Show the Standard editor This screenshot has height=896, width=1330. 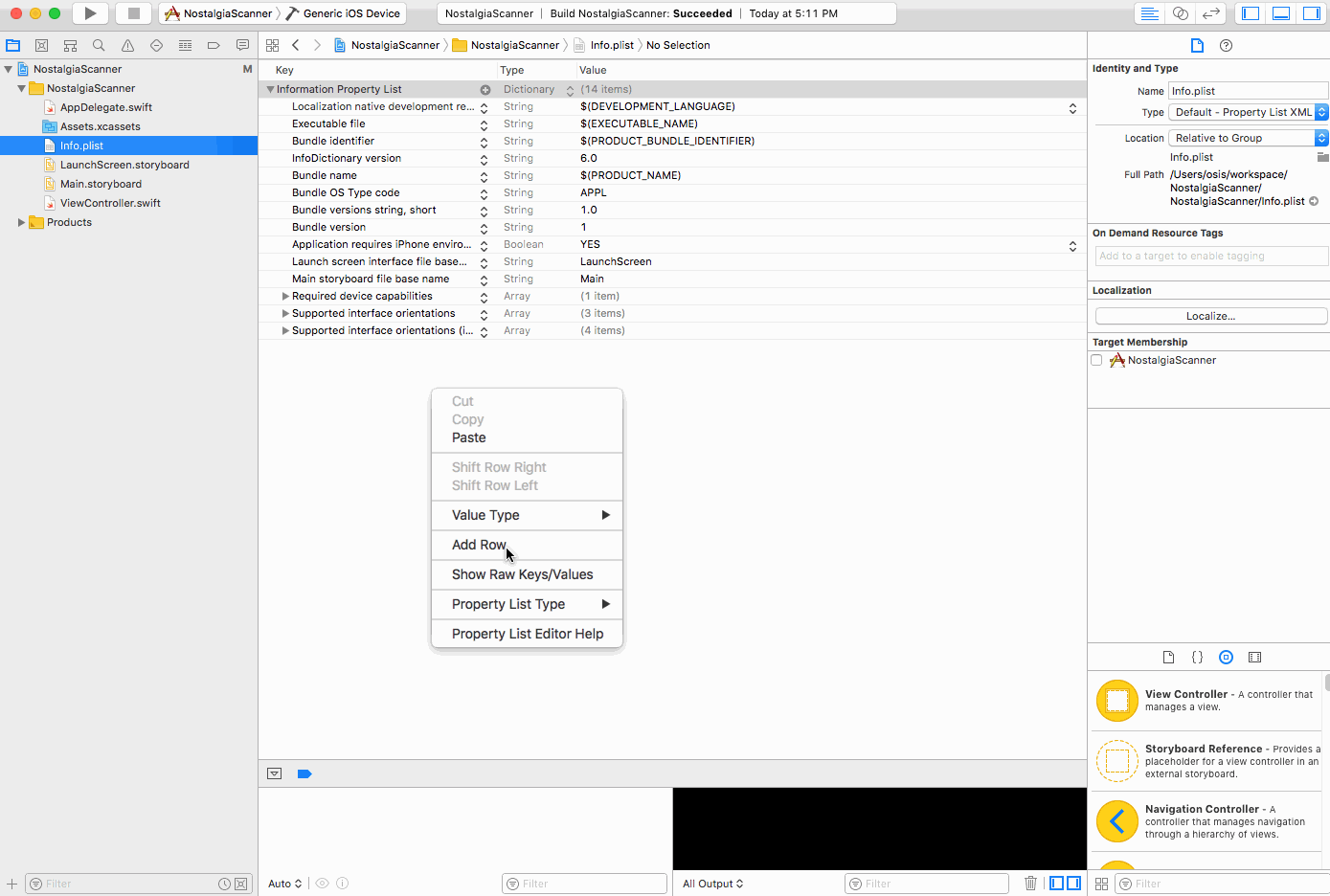1150,13
